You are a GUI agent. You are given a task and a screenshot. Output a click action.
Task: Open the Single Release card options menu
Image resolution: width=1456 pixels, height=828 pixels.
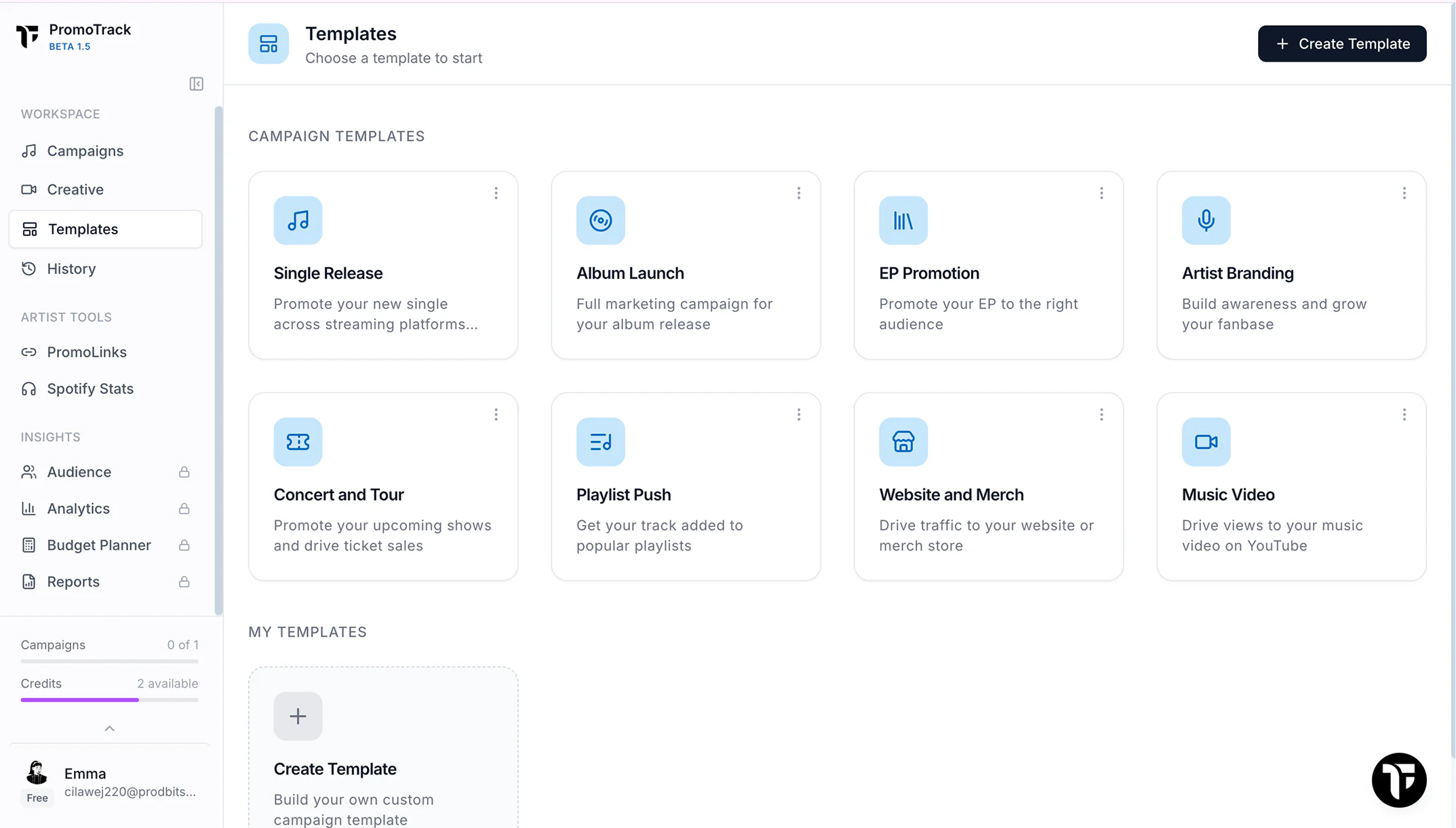496,193
